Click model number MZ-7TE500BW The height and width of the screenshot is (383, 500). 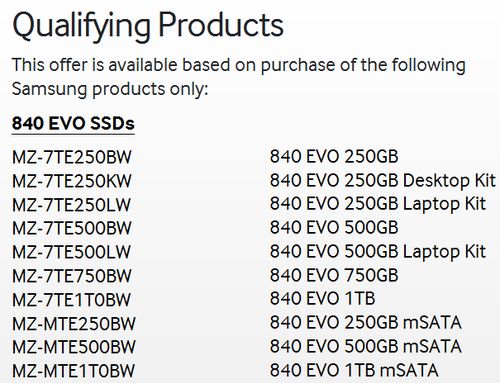pyautogui.click(x=72, y=228)
